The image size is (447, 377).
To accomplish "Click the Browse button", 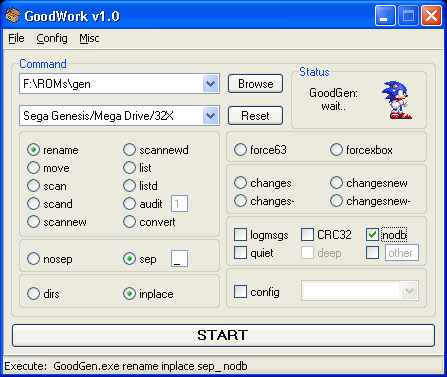I will tap(256, 84).
